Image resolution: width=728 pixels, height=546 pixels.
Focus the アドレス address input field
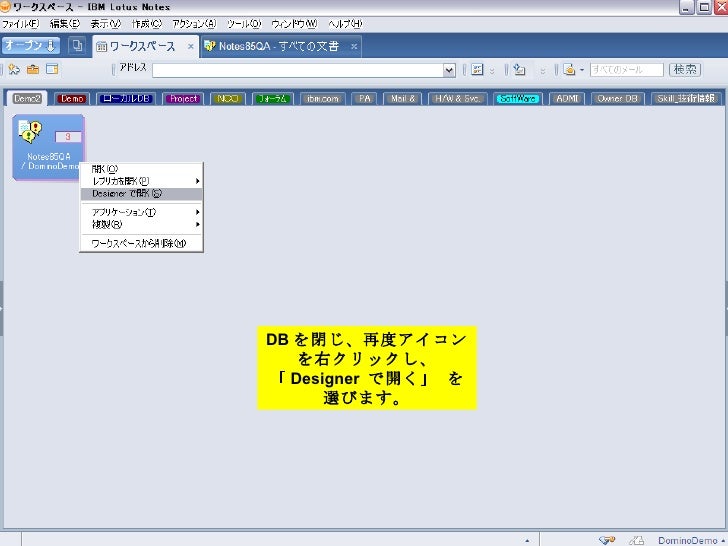tap(298, 70)
